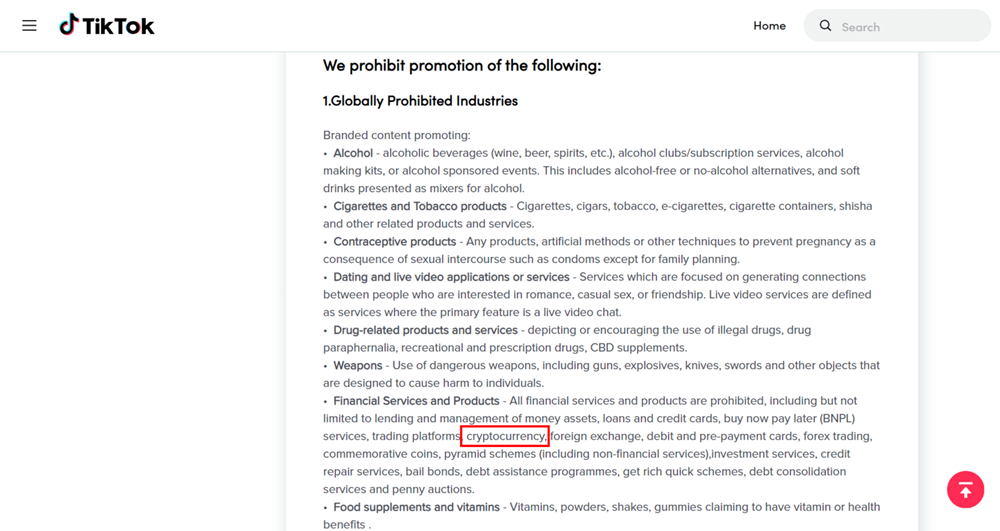Click the 'We prohibit promotion' heading
This screenshot has height=531, width=1000.
462,66
